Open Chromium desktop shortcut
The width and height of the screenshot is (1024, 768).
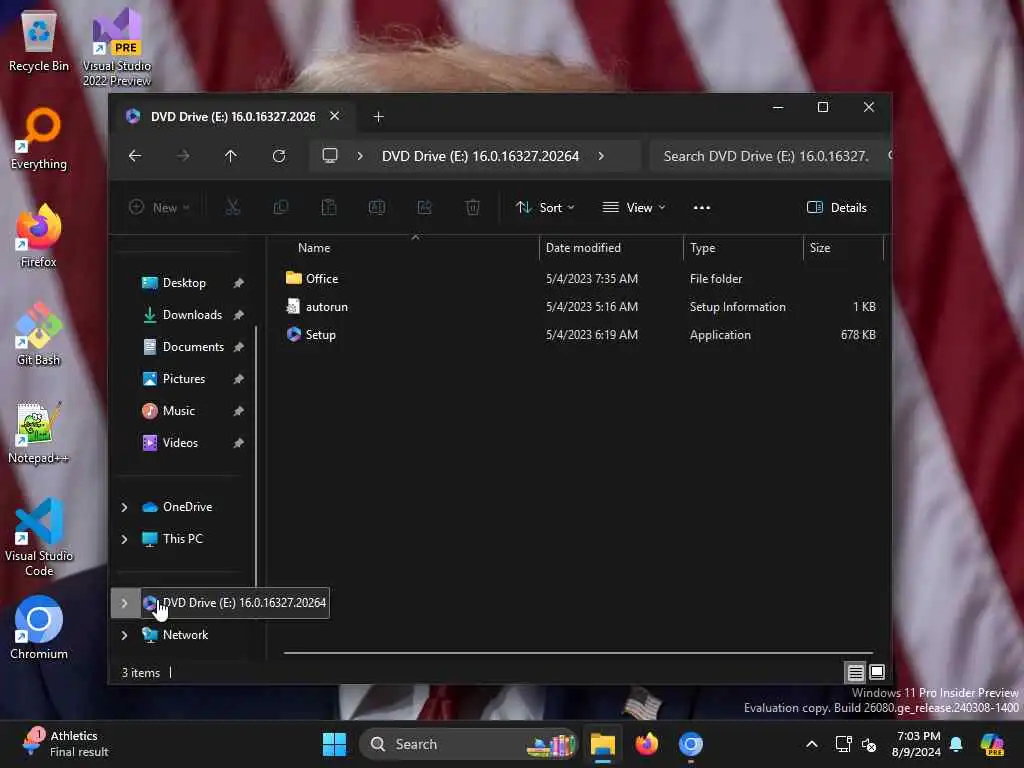(39, 628)
